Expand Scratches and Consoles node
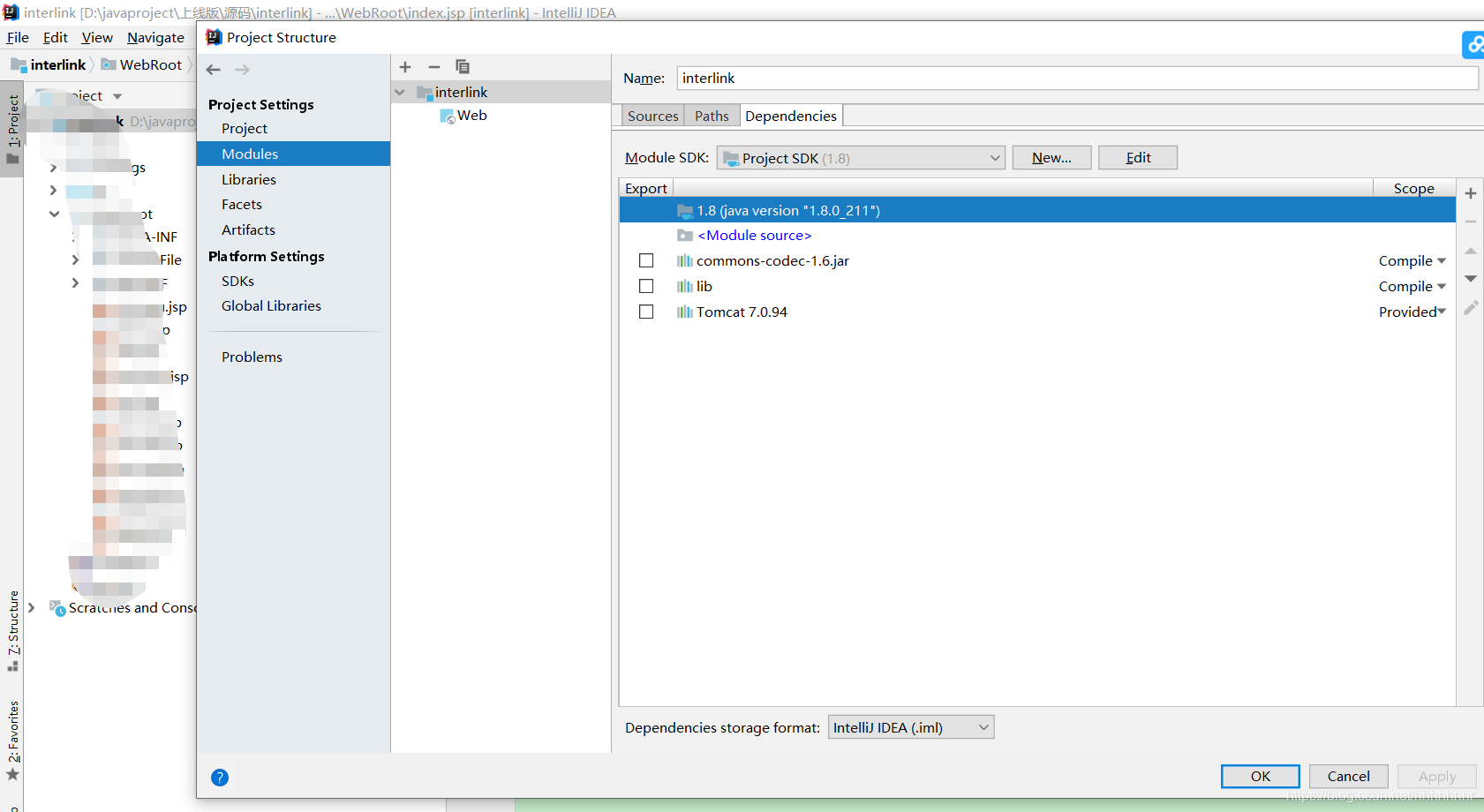 (32, 607)
